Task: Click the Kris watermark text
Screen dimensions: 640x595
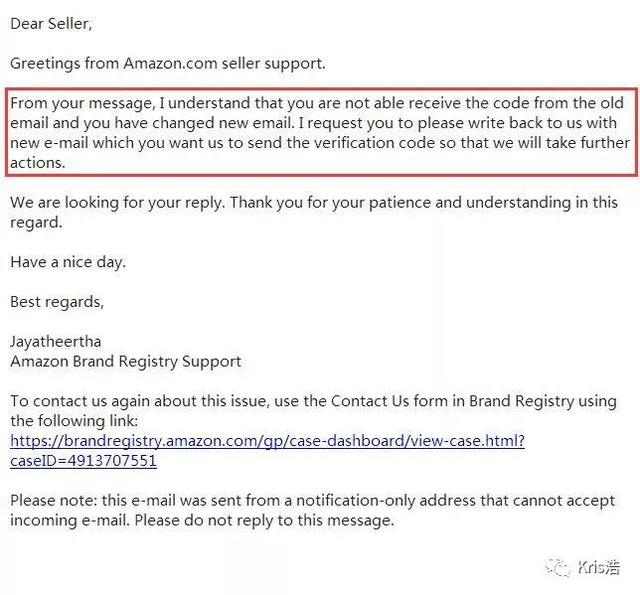Action: 599,567
